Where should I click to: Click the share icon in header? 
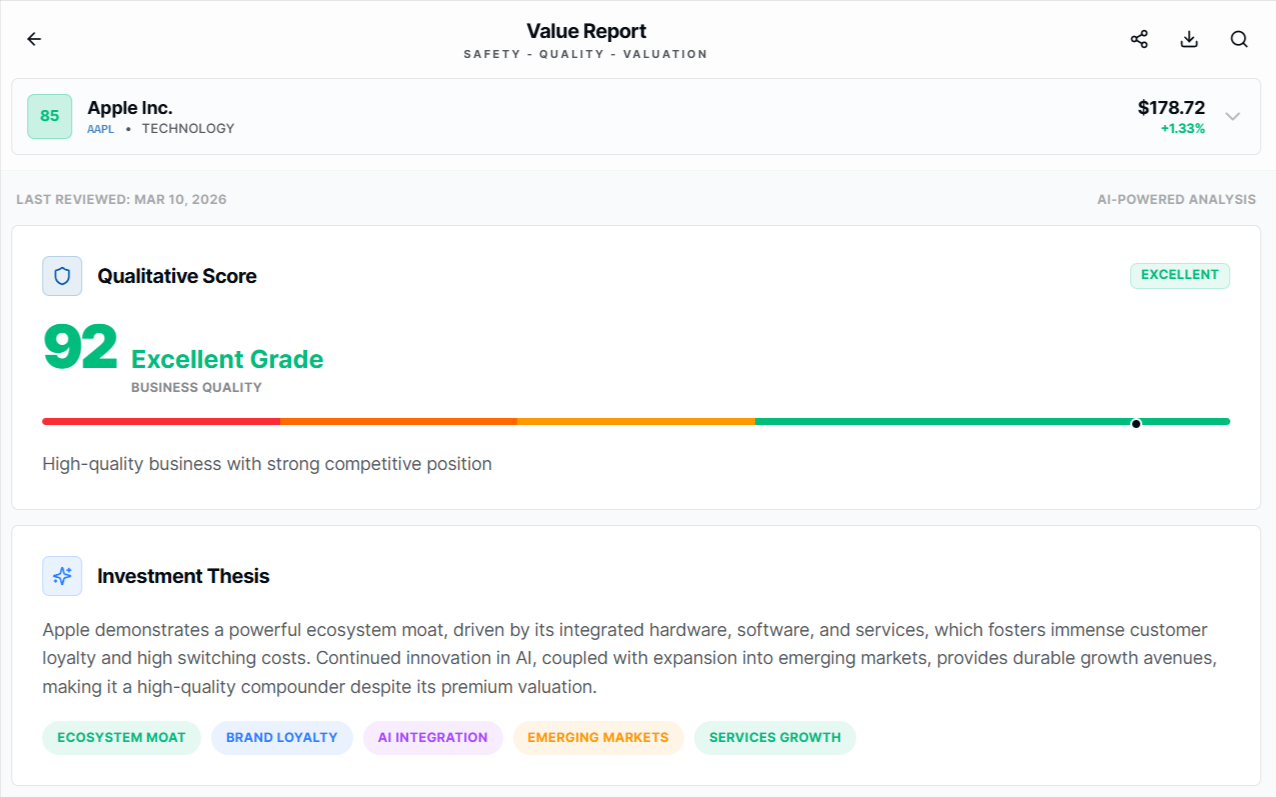pyautogui.click(x=1139, y=39)
